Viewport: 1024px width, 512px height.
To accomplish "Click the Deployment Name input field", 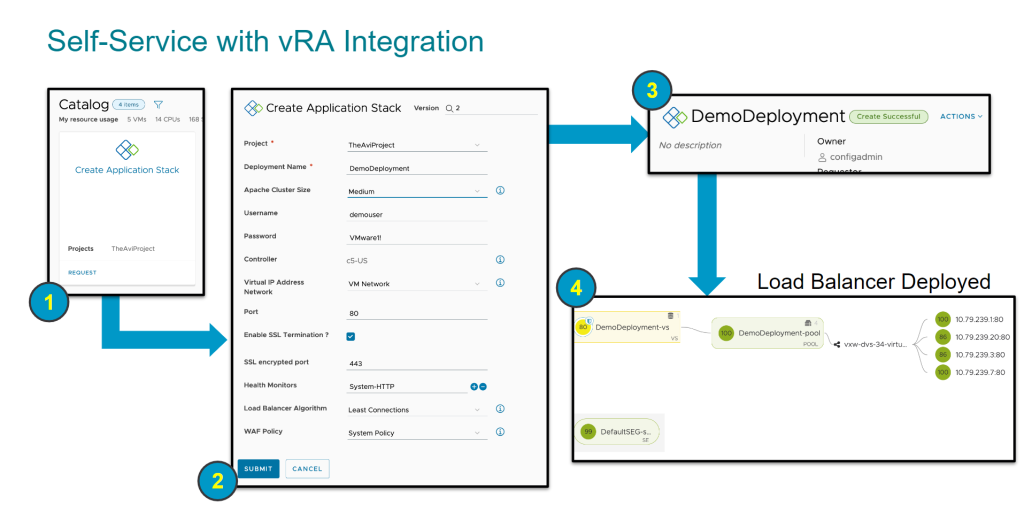I will point(417,168).
